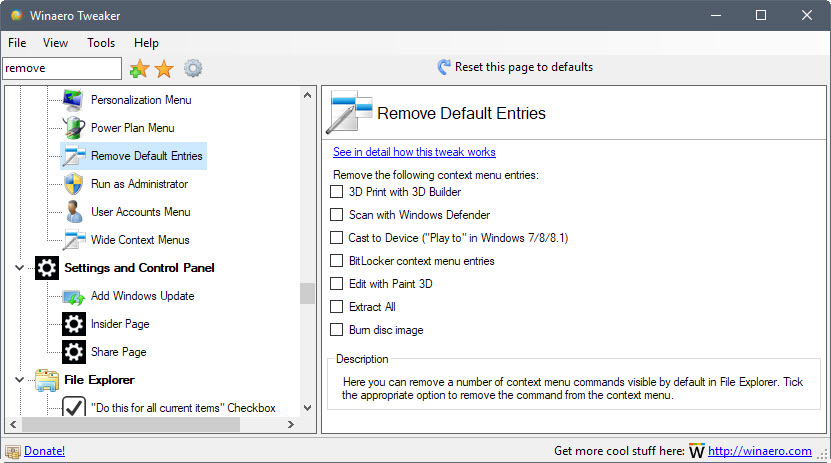This screenshot has height=463, width=831.
Task: Click the vertical scrollbar thumb in tree
Action: click(x=307, y=293)
